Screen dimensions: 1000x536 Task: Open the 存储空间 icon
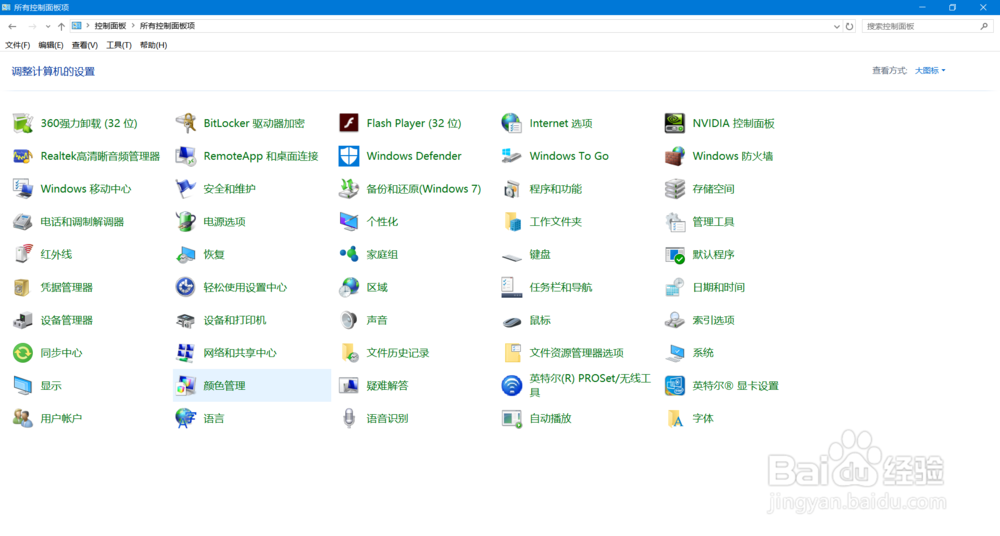click(x=675, y=189)
